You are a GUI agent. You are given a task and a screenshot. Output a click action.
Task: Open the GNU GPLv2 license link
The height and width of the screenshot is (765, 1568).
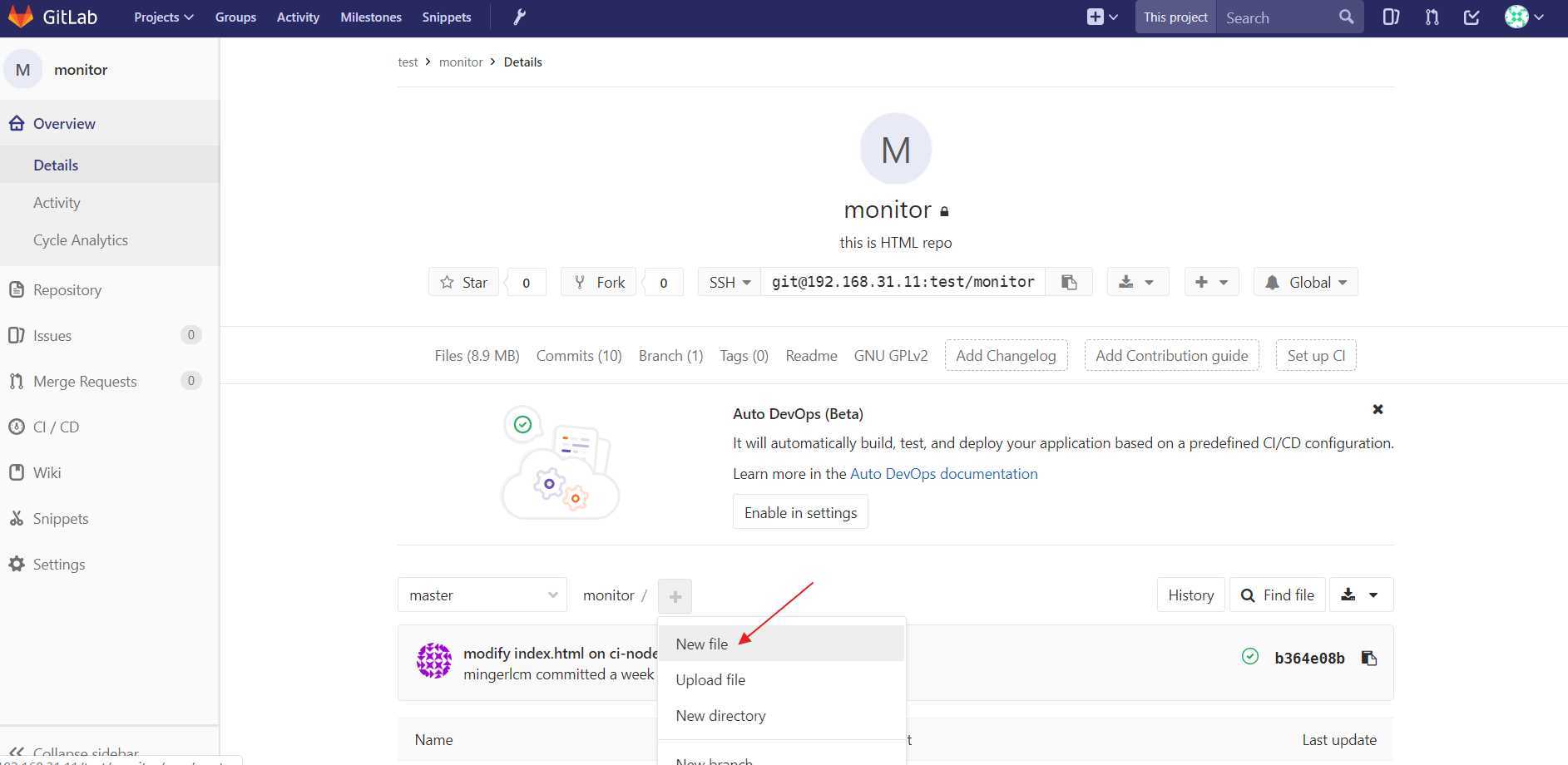pos(890,356)
